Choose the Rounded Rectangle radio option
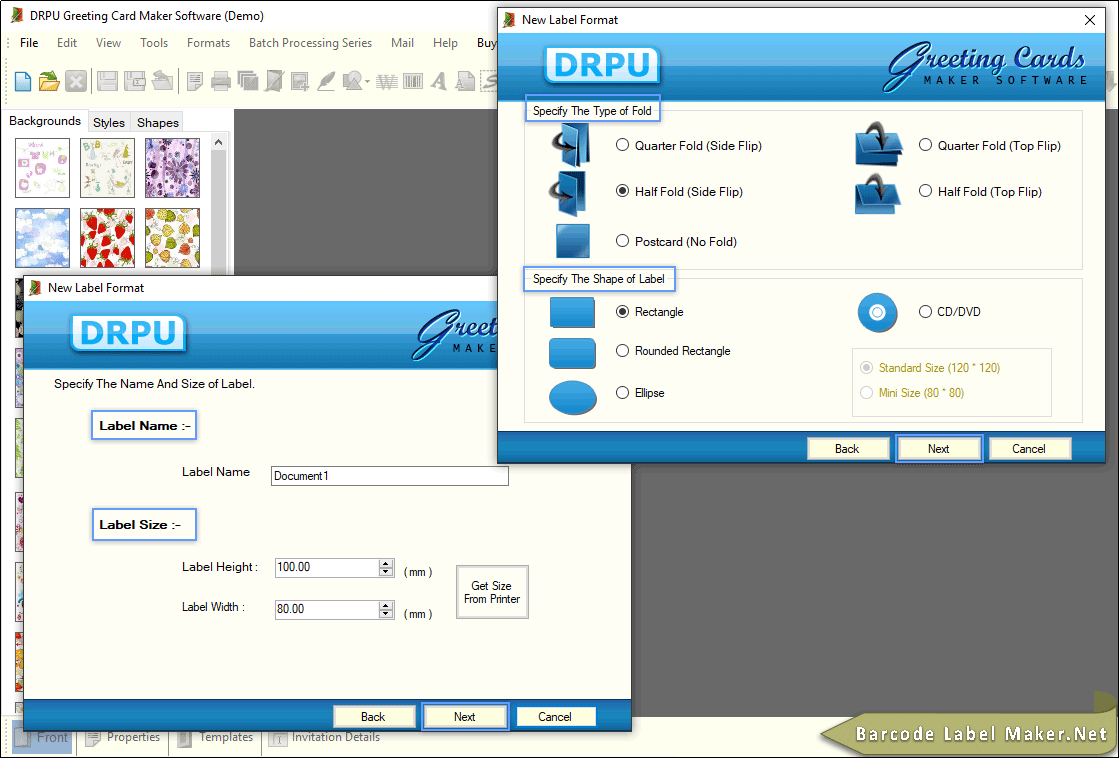 (622, 350)
